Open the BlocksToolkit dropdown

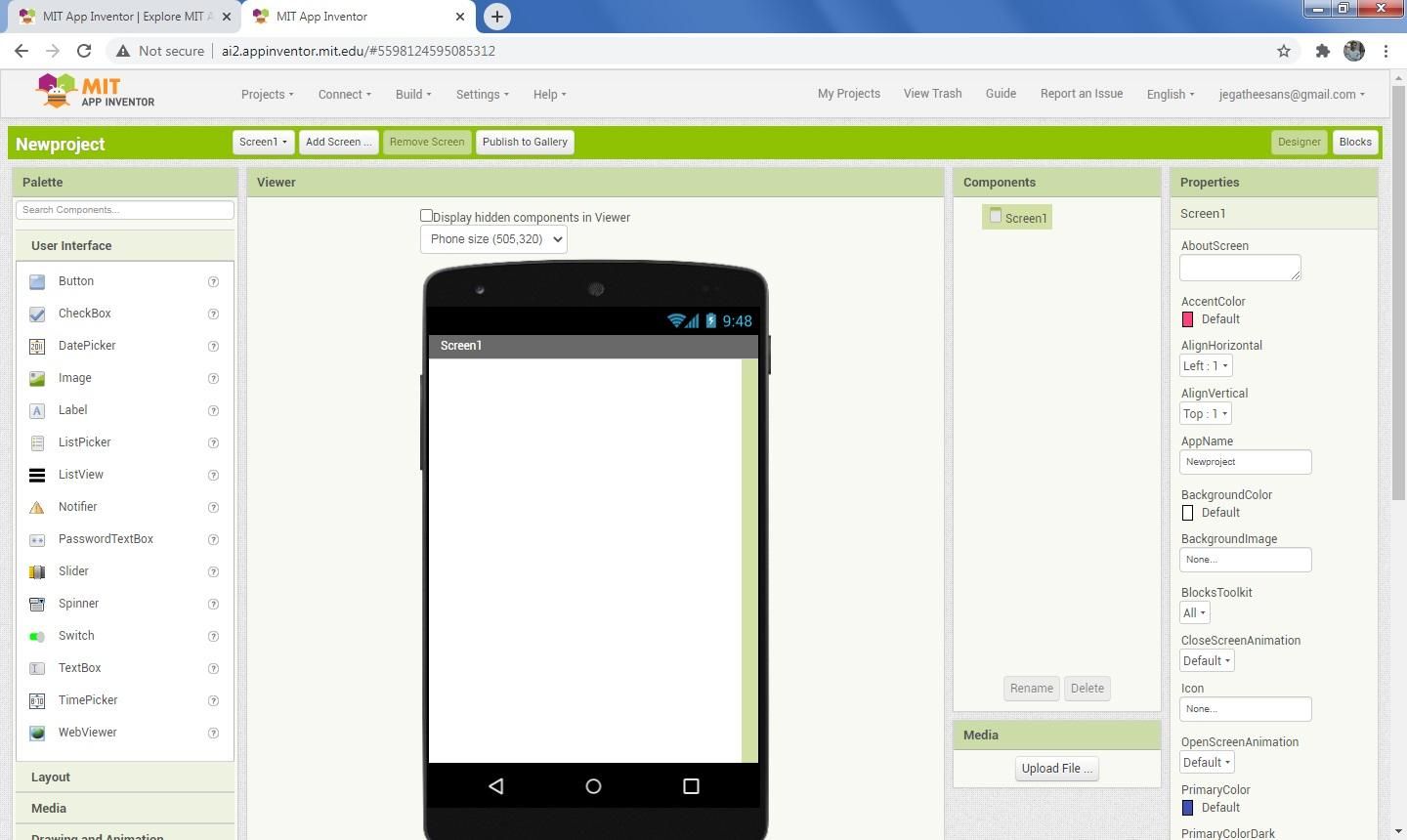tap(1193, 612)
